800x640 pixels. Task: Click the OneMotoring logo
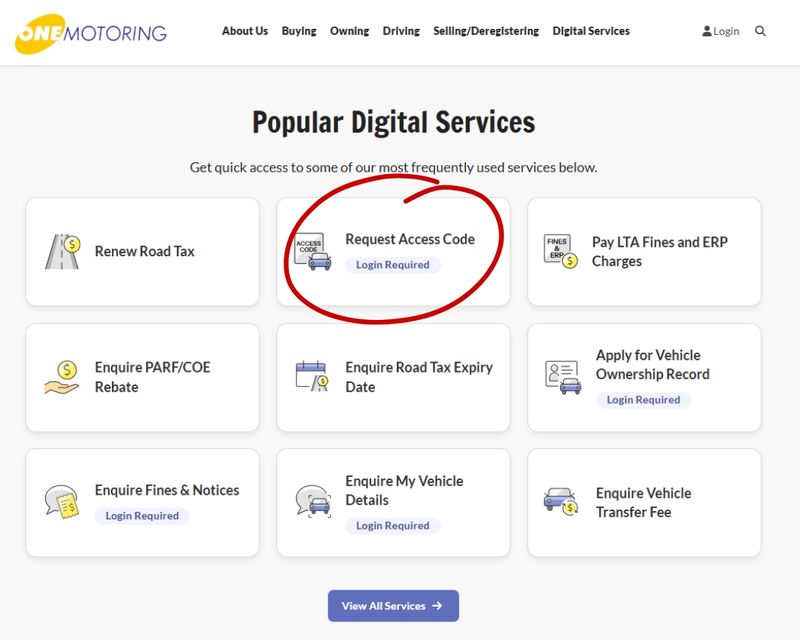click(91, 33)
